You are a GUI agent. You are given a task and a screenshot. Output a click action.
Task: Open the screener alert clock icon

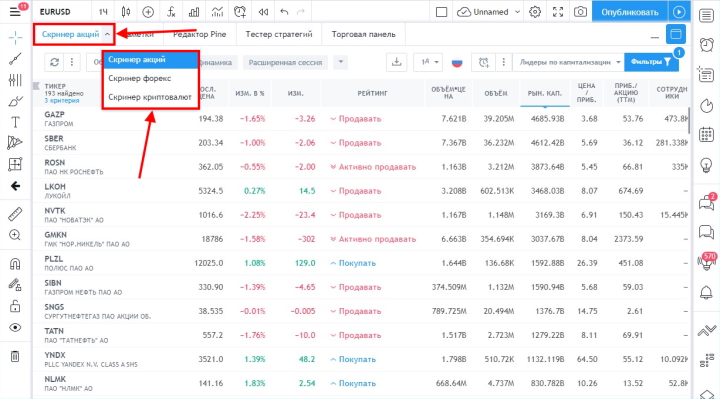point(484,62)
